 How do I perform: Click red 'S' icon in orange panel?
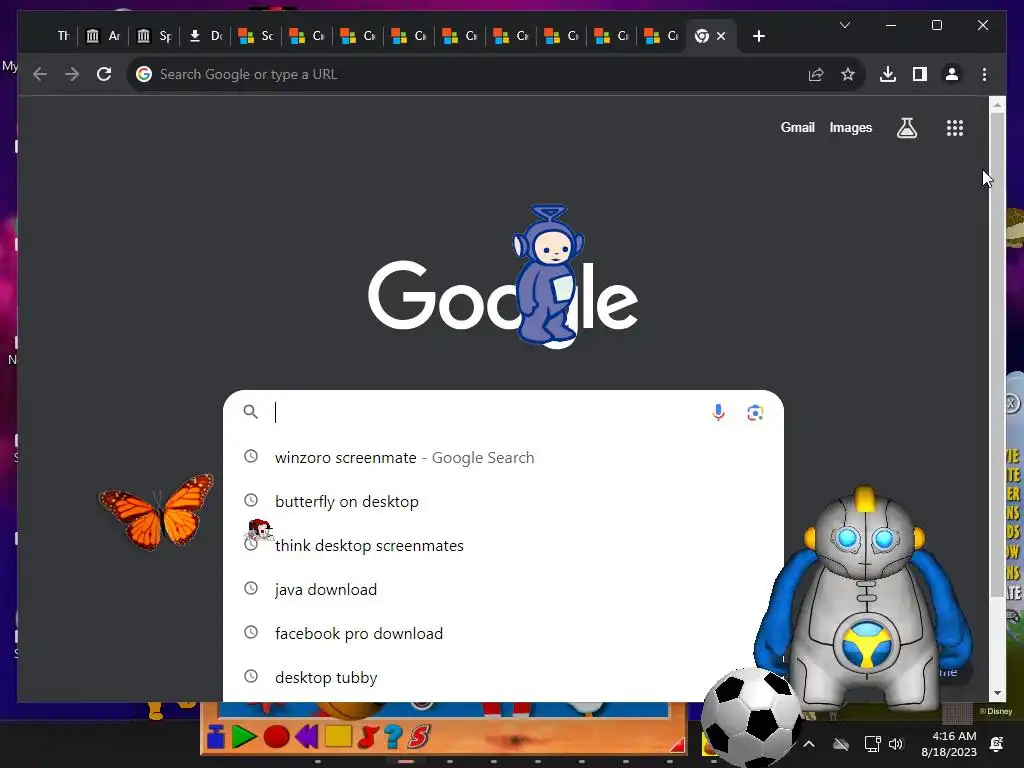tap(419, 737)
